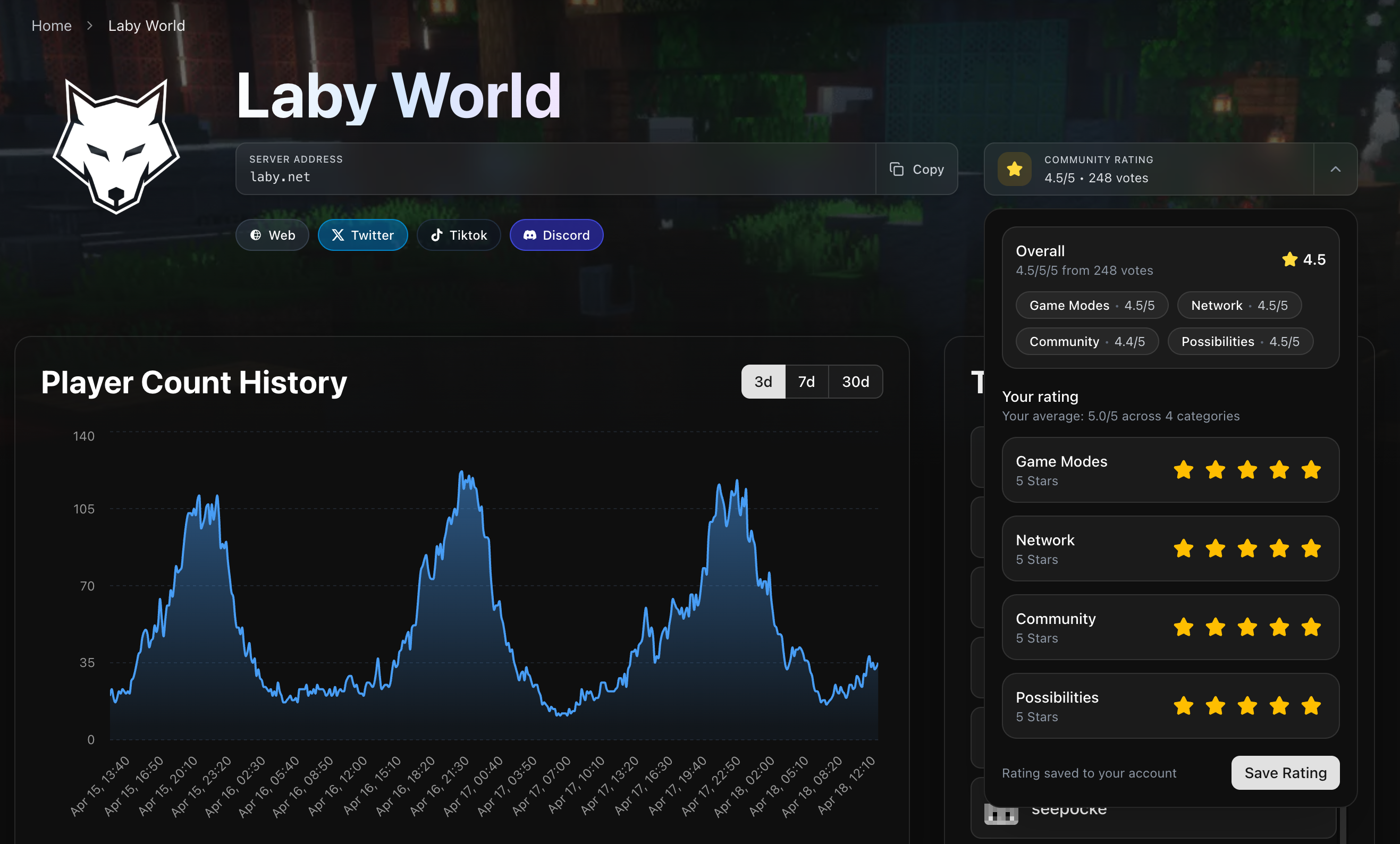The height and width of the screenshot is (844, 1400).
Task: Expand the Game Modes 4.5/5 rating chip
Action: tap(1092, 305)
